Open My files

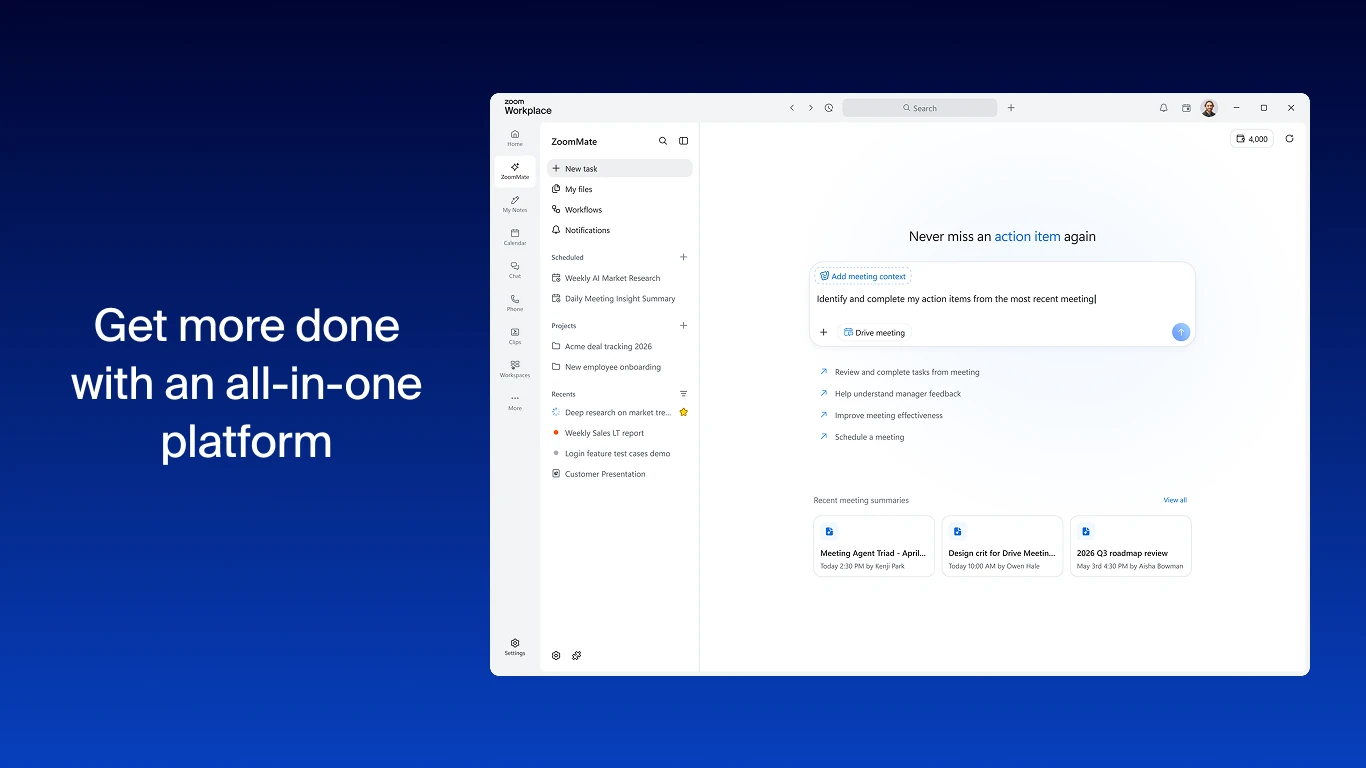point(620,189)
